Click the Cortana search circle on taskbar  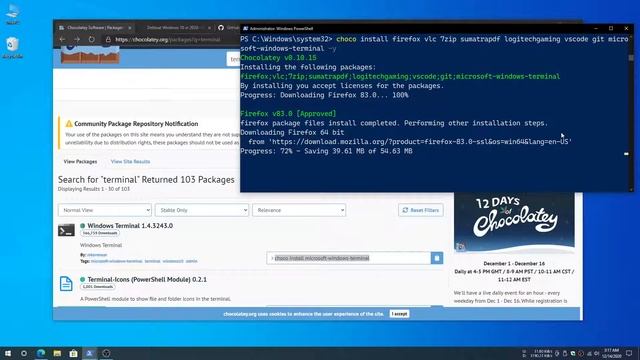[x=24, y=353]
